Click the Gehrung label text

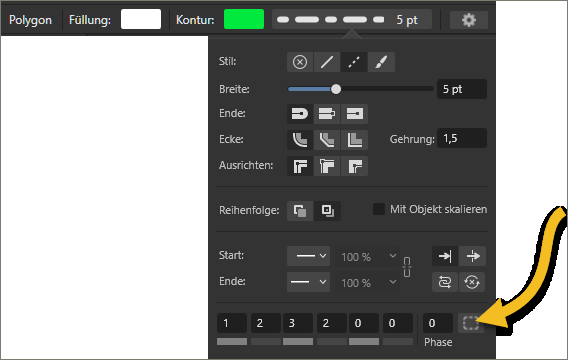pos(412,139)
